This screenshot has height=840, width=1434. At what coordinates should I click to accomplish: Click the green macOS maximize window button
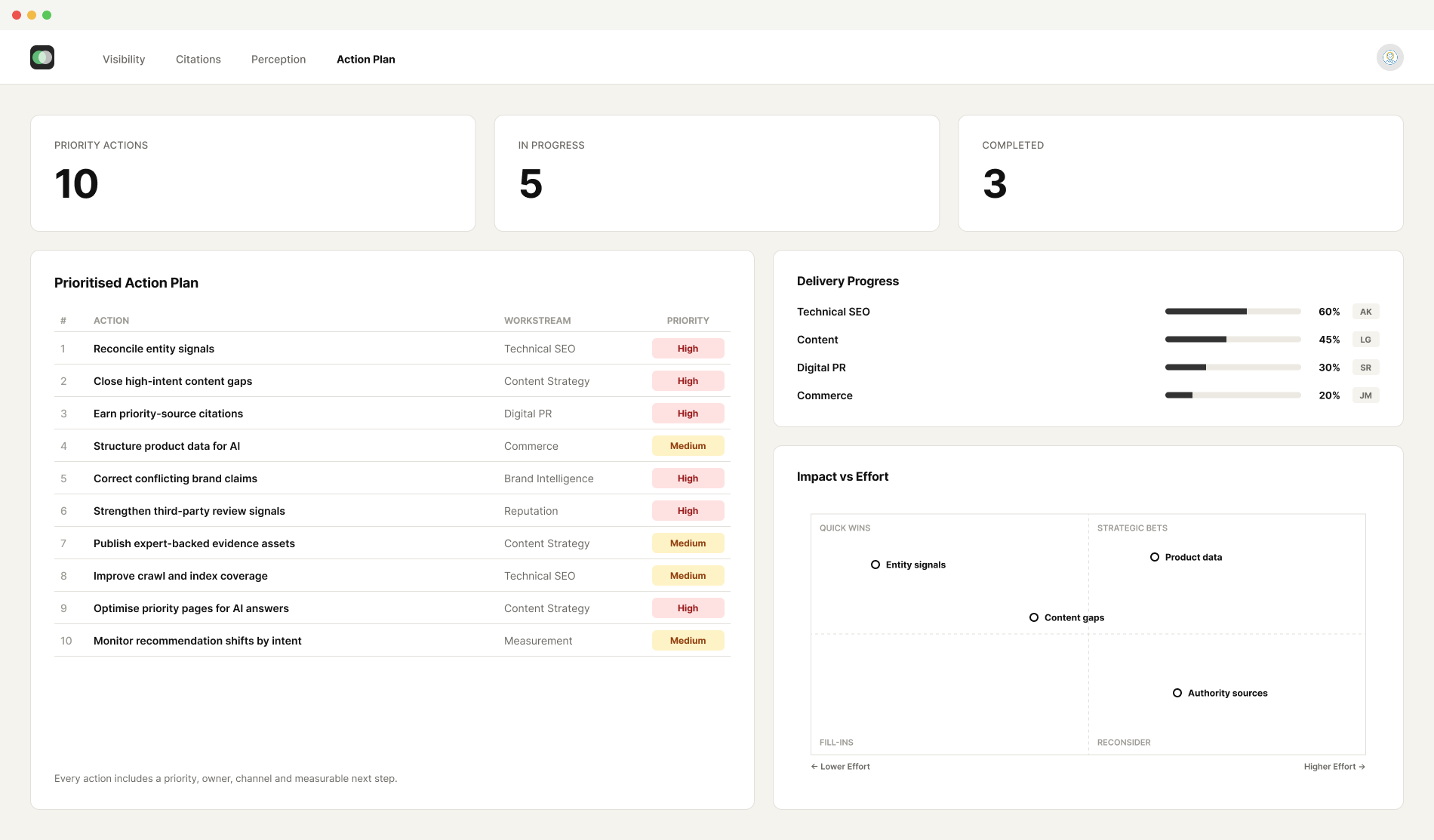pyautogui.click(x=47, y=15)
